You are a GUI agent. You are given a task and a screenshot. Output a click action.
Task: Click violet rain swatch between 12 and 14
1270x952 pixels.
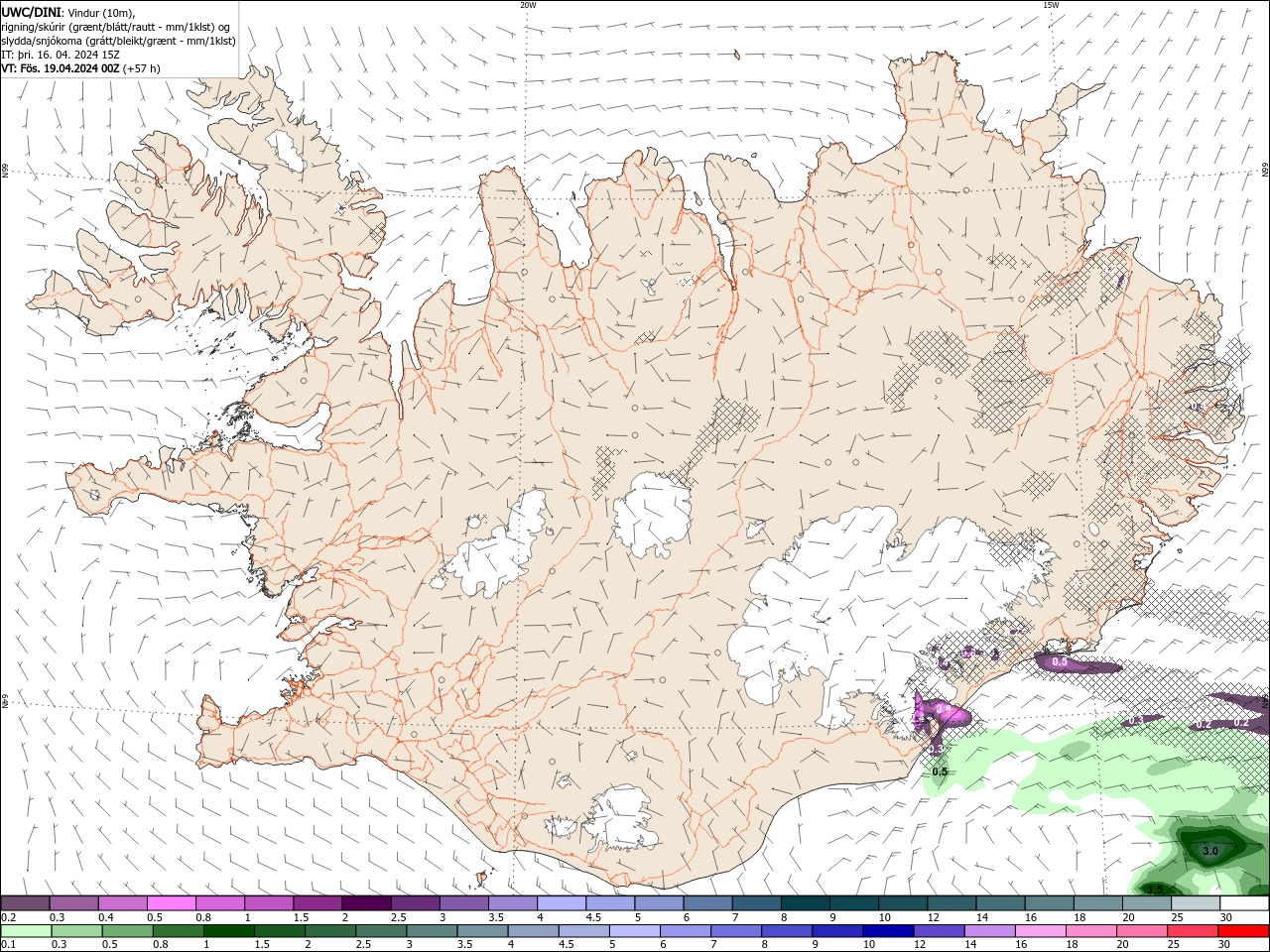pos(938,931)
